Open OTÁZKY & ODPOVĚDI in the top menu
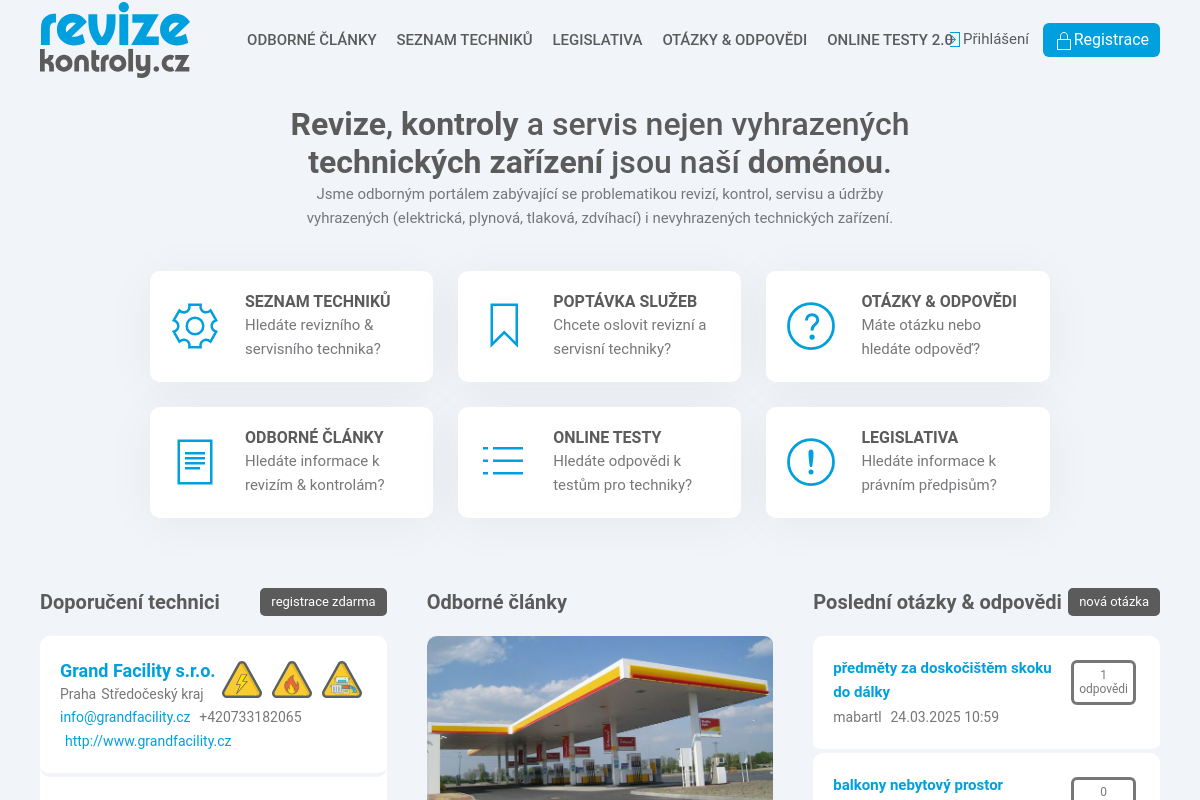This screenshot has width=1200, height=800. pos(735,40)
